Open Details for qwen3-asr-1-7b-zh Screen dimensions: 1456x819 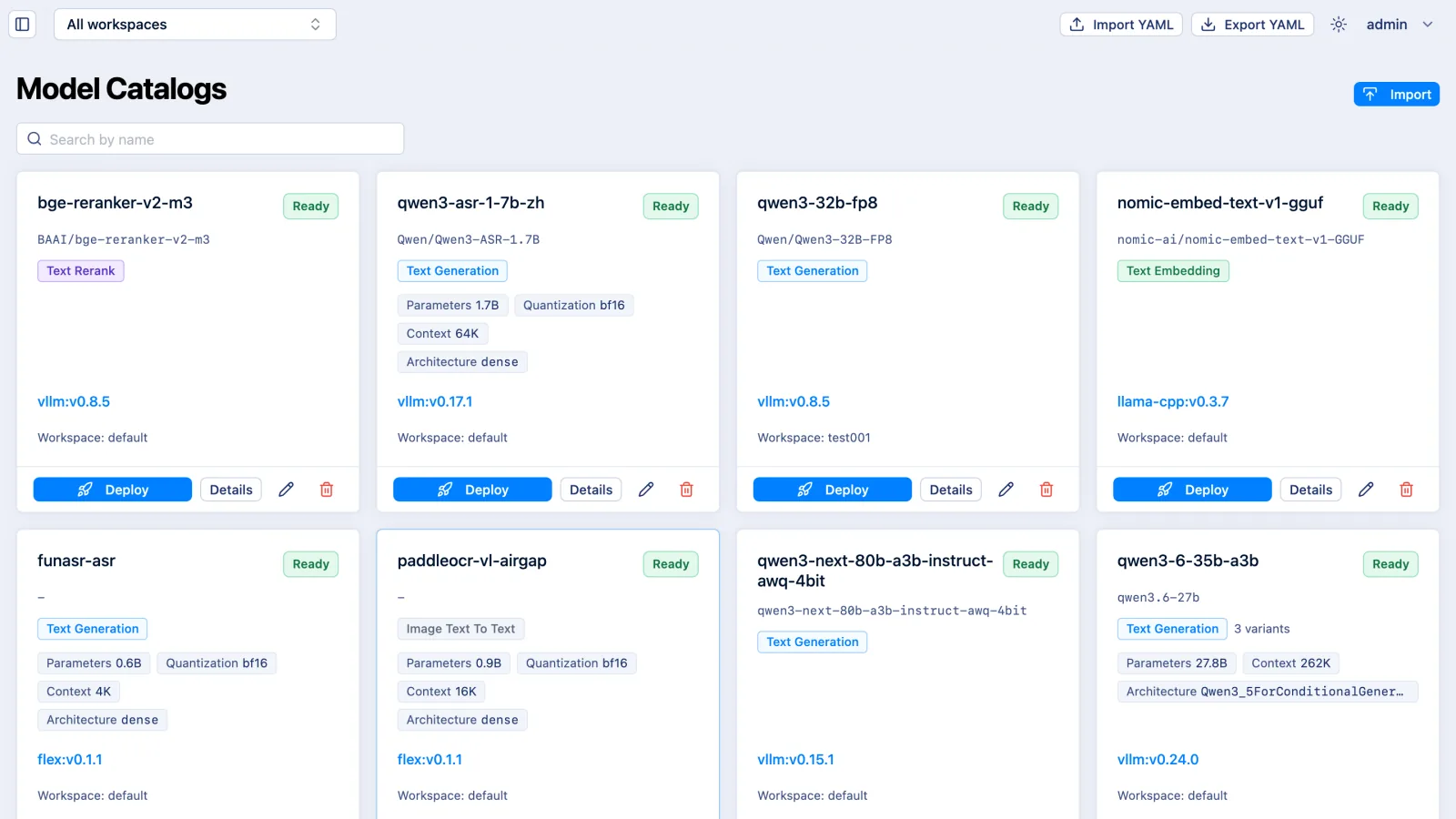[591, 490]
